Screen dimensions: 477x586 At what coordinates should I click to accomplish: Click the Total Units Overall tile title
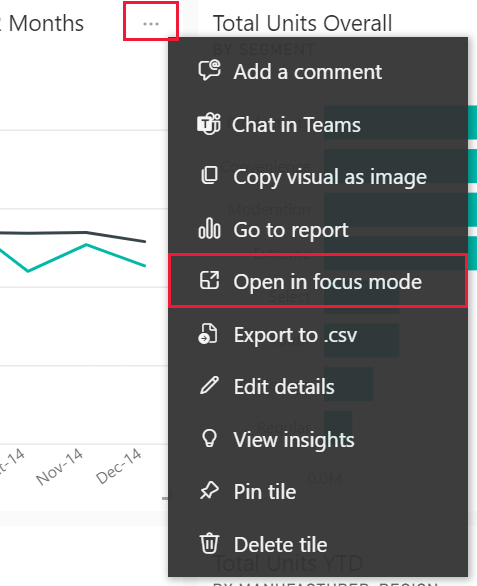pos(302,23)
